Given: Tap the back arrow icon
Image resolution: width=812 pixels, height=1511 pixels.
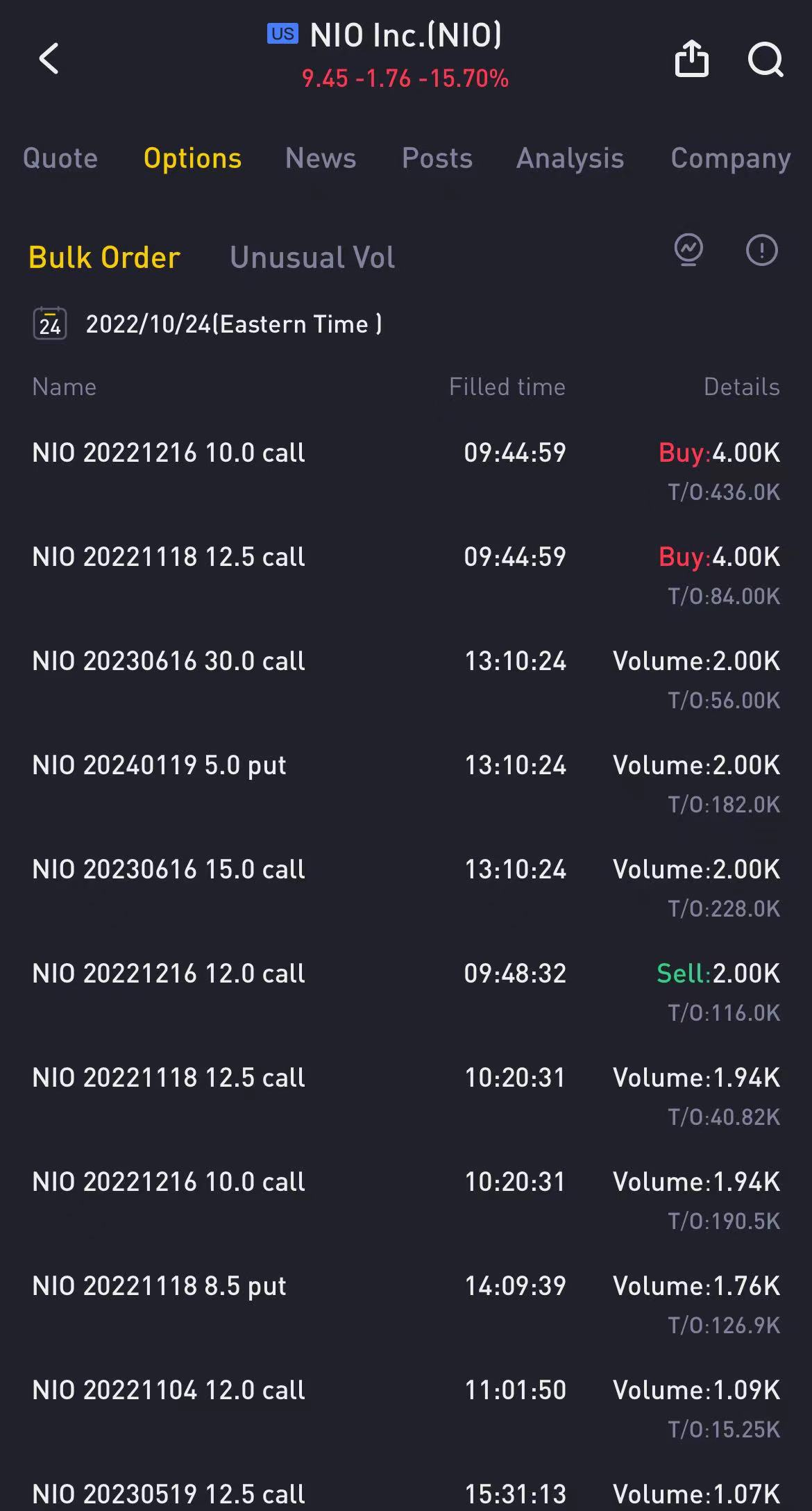Looking at the screenshot, I should coord(49,58).
